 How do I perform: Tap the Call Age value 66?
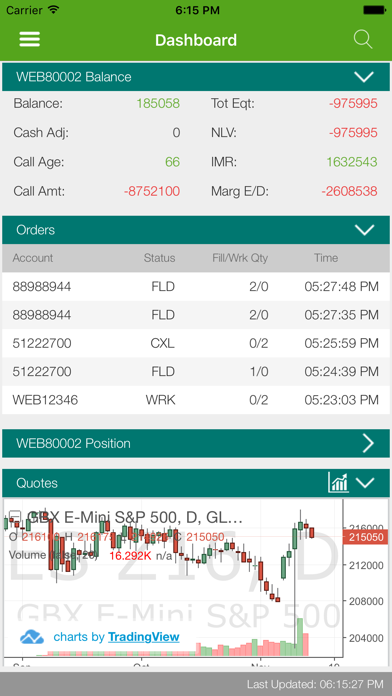point(172,162)
